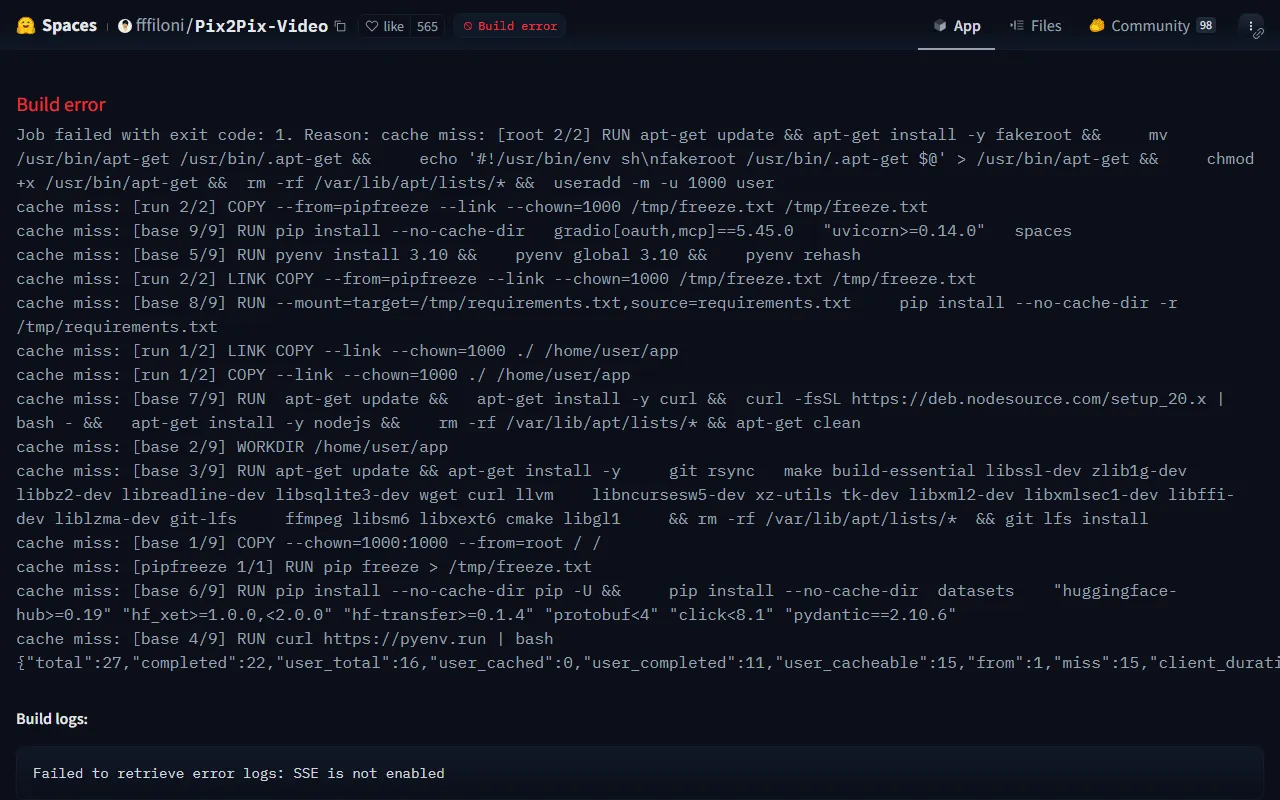Click the red Build error status icon
This screenshot has width=1280, height=800.
pyautogui.click(x=467, y=26)
